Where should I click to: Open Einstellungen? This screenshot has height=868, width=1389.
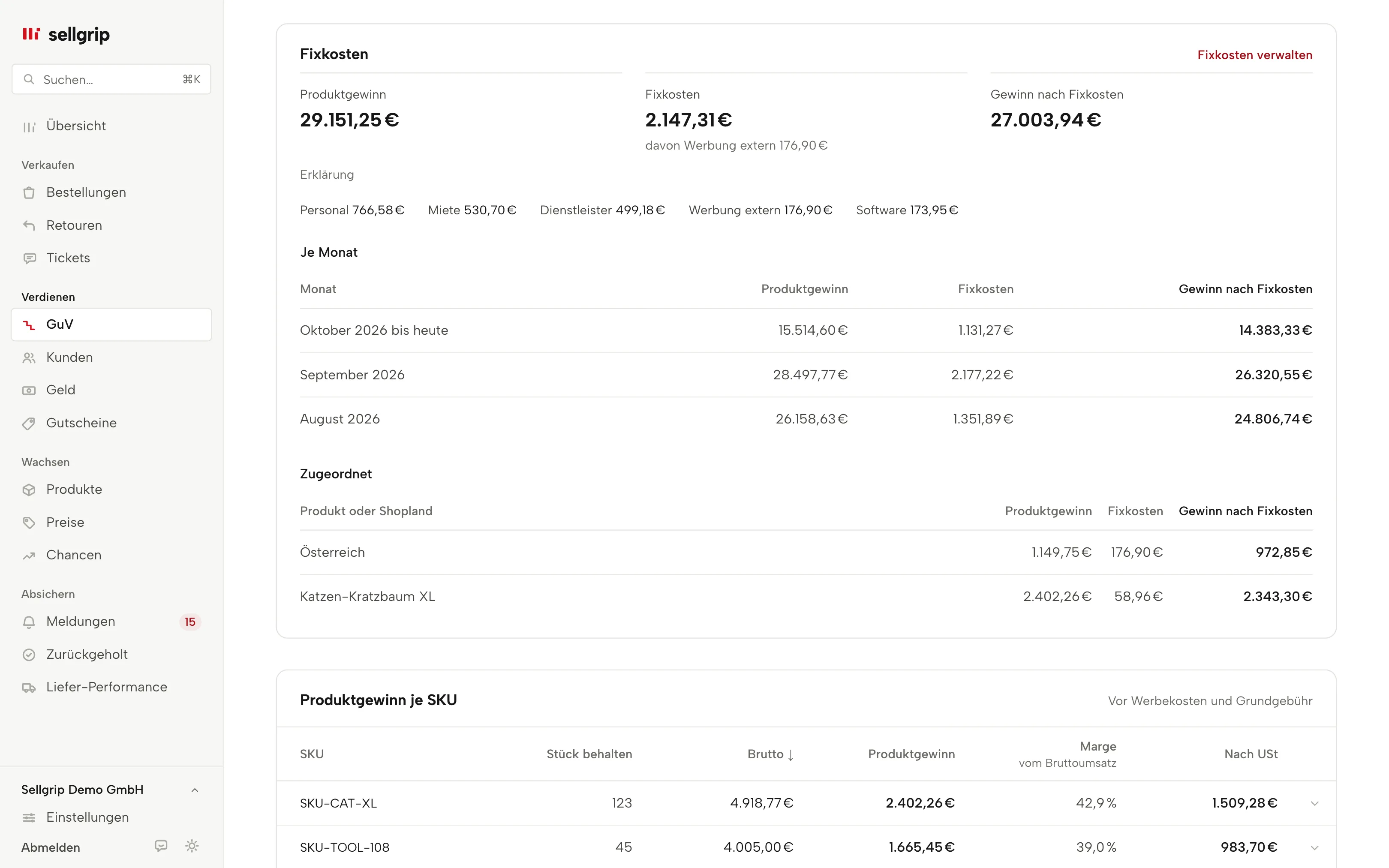click(x=111, y=817)
